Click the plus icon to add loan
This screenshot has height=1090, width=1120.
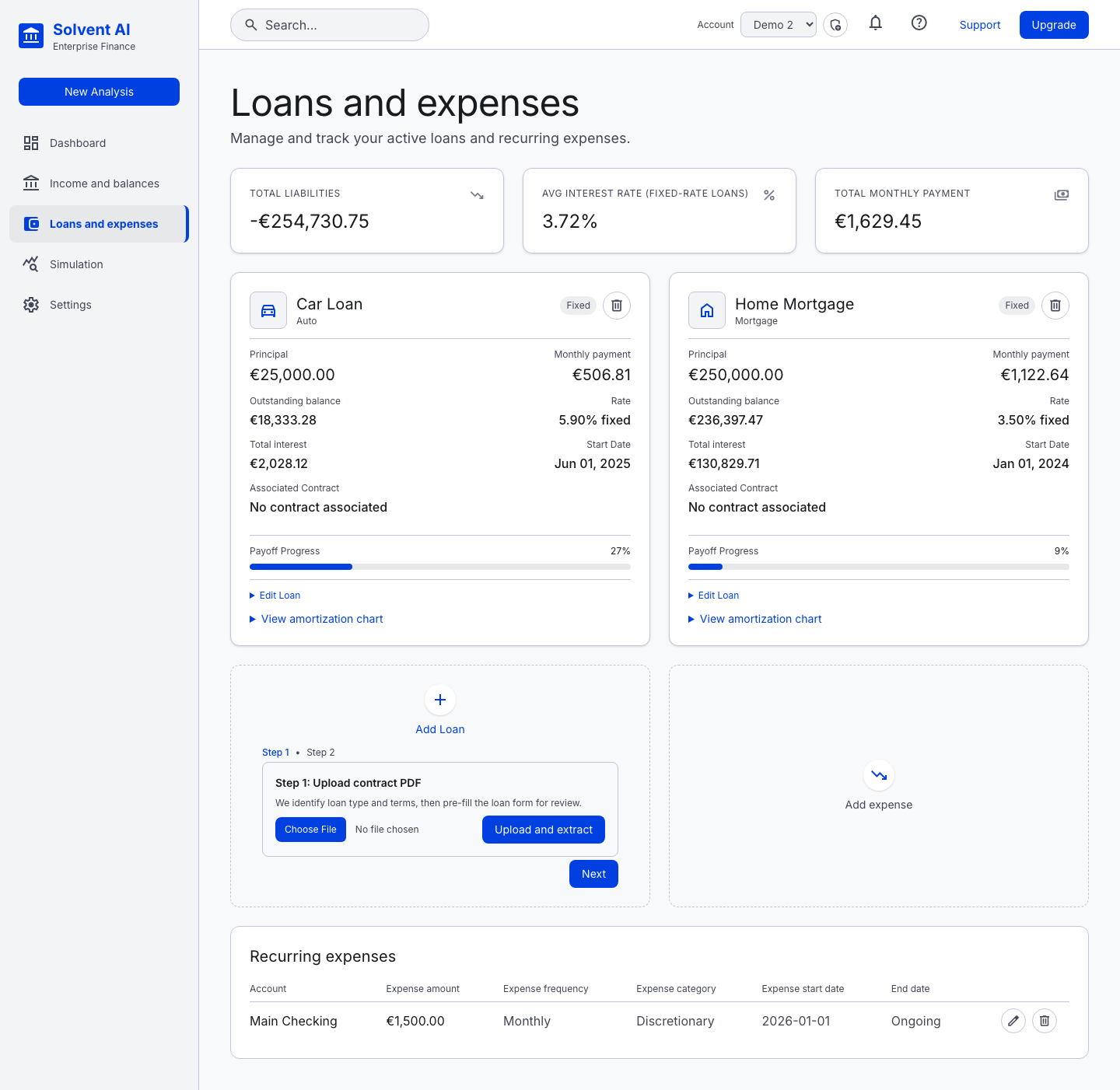440,700
